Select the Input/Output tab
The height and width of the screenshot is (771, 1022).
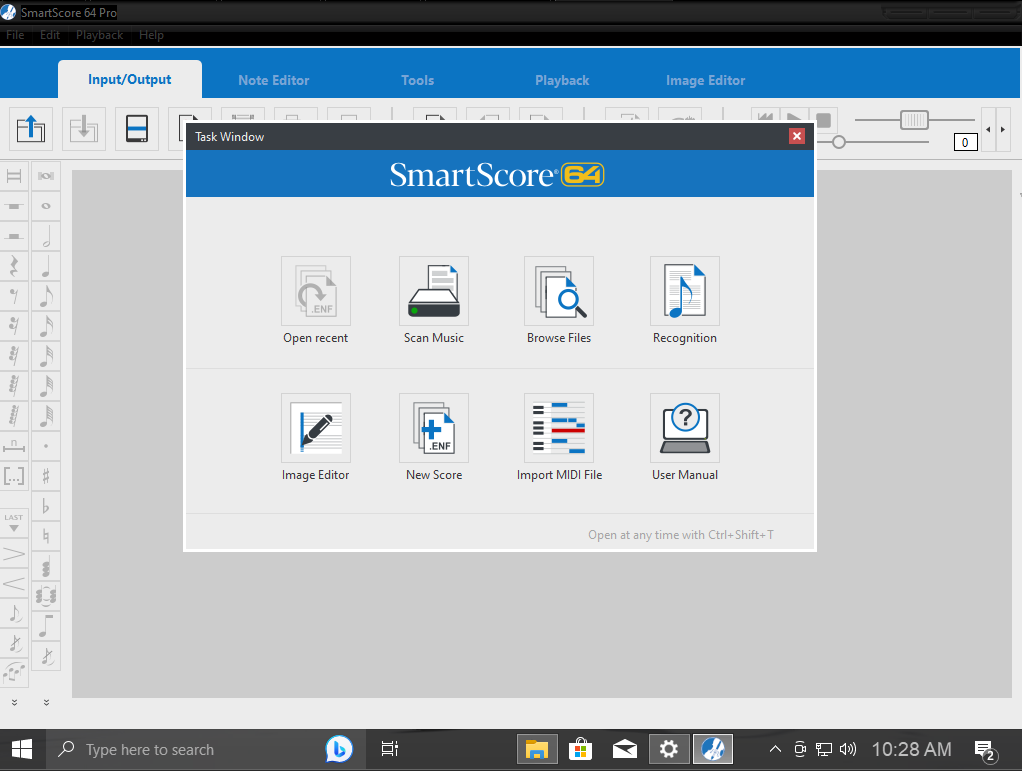(130, 80)
